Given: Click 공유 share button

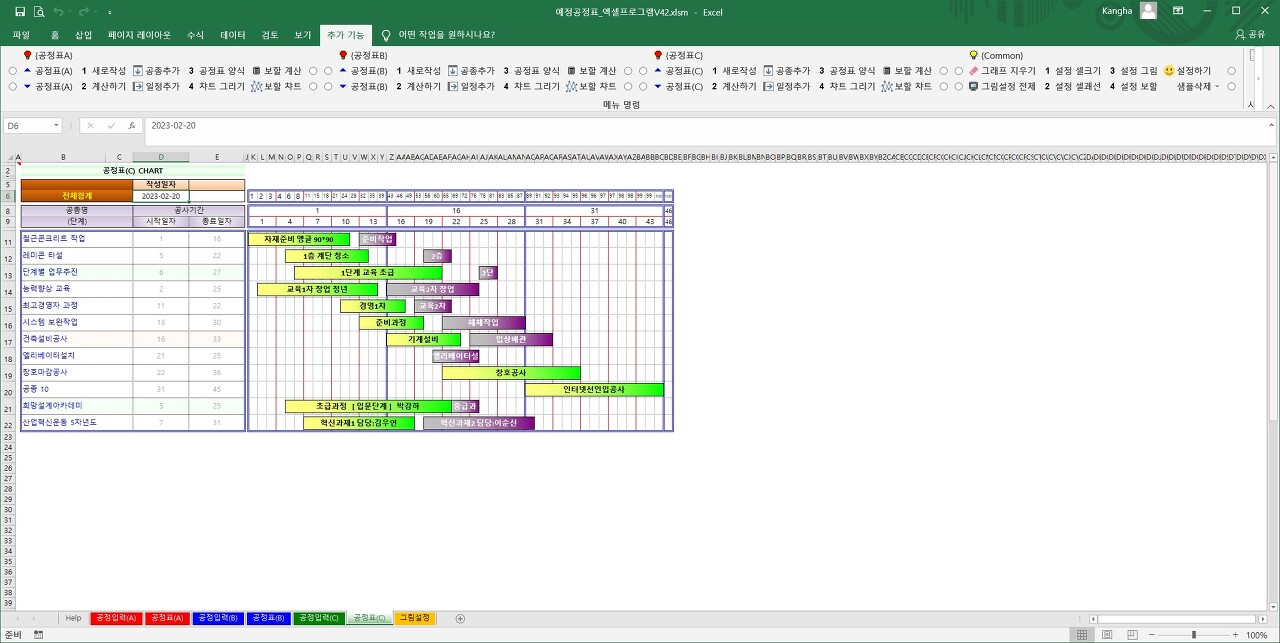Looking at the screenshot, I should [1251, 35].
